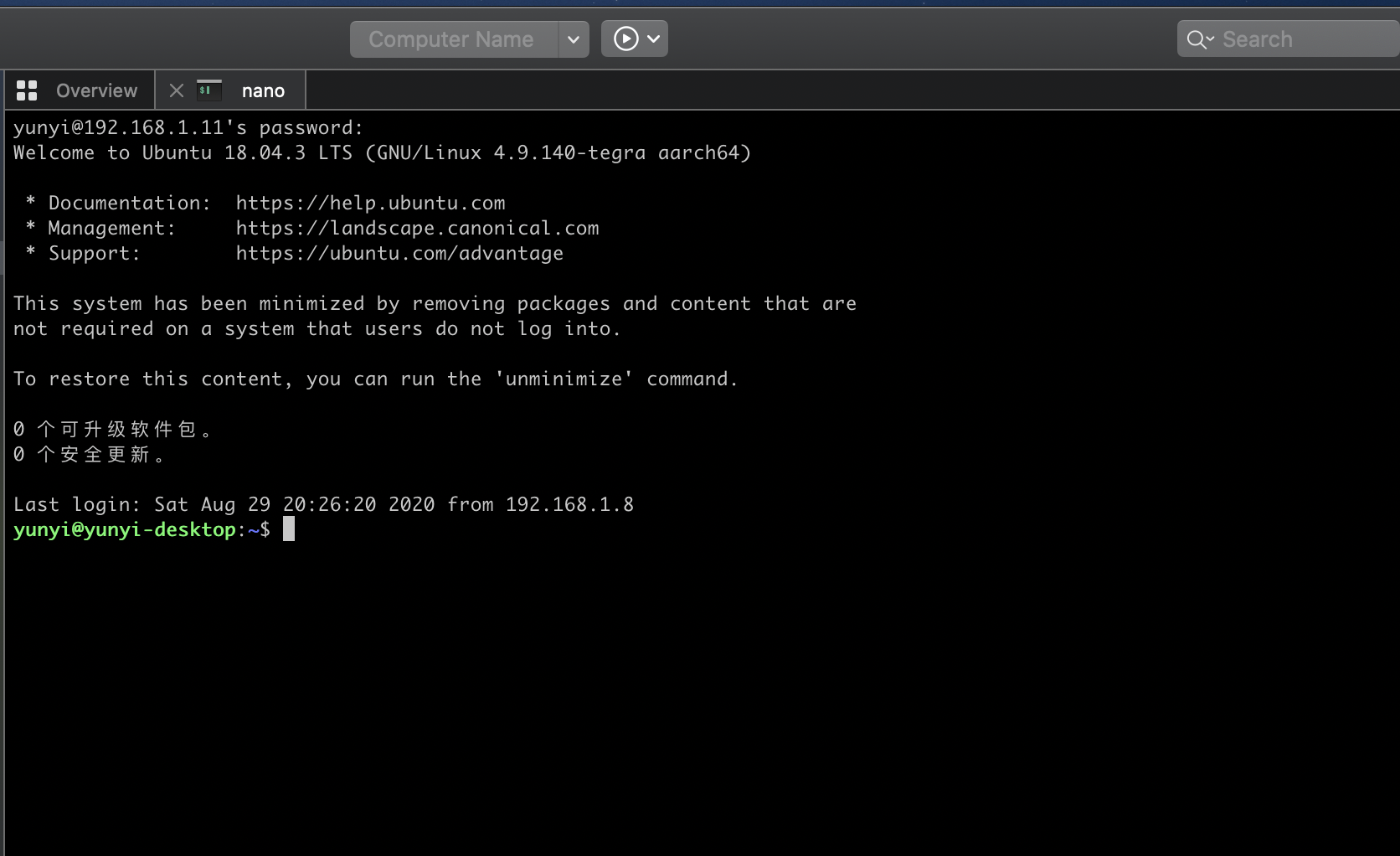
Task: Close the nano tab with its X icon
Action: pyautogui.click(x=176, y=90)
